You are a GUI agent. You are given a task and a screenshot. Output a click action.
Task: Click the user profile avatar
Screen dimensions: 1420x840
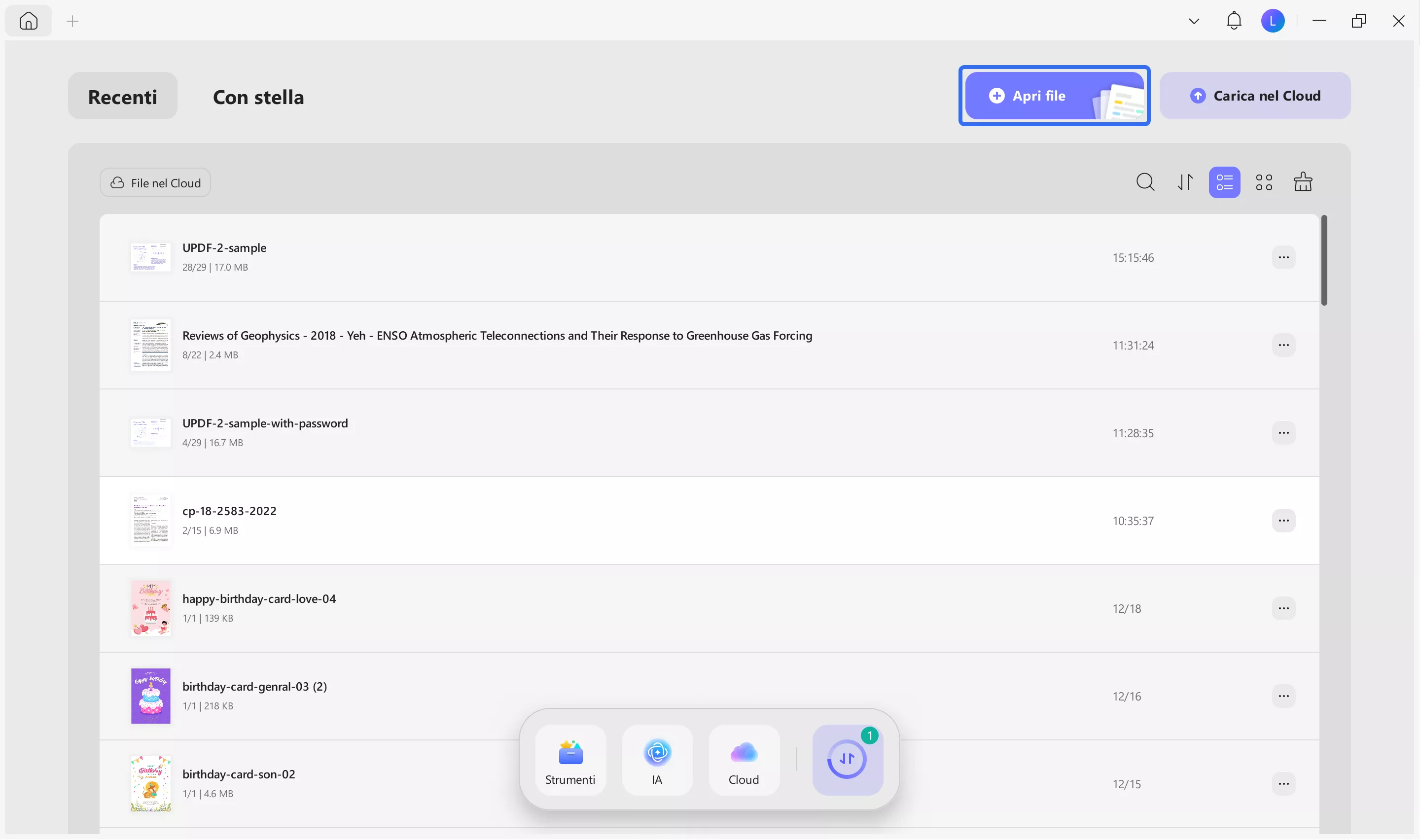tap(1272, 21)
